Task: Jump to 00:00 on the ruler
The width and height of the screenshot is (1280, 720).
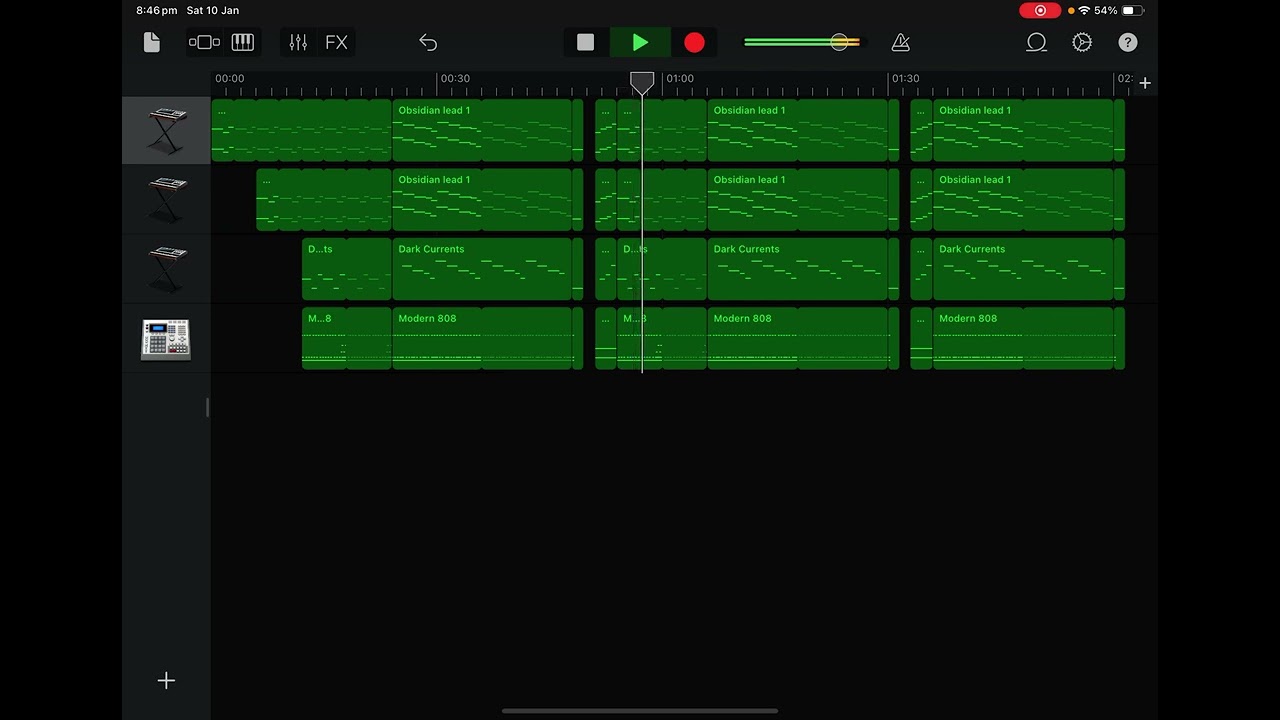Action: click(229, 78)
